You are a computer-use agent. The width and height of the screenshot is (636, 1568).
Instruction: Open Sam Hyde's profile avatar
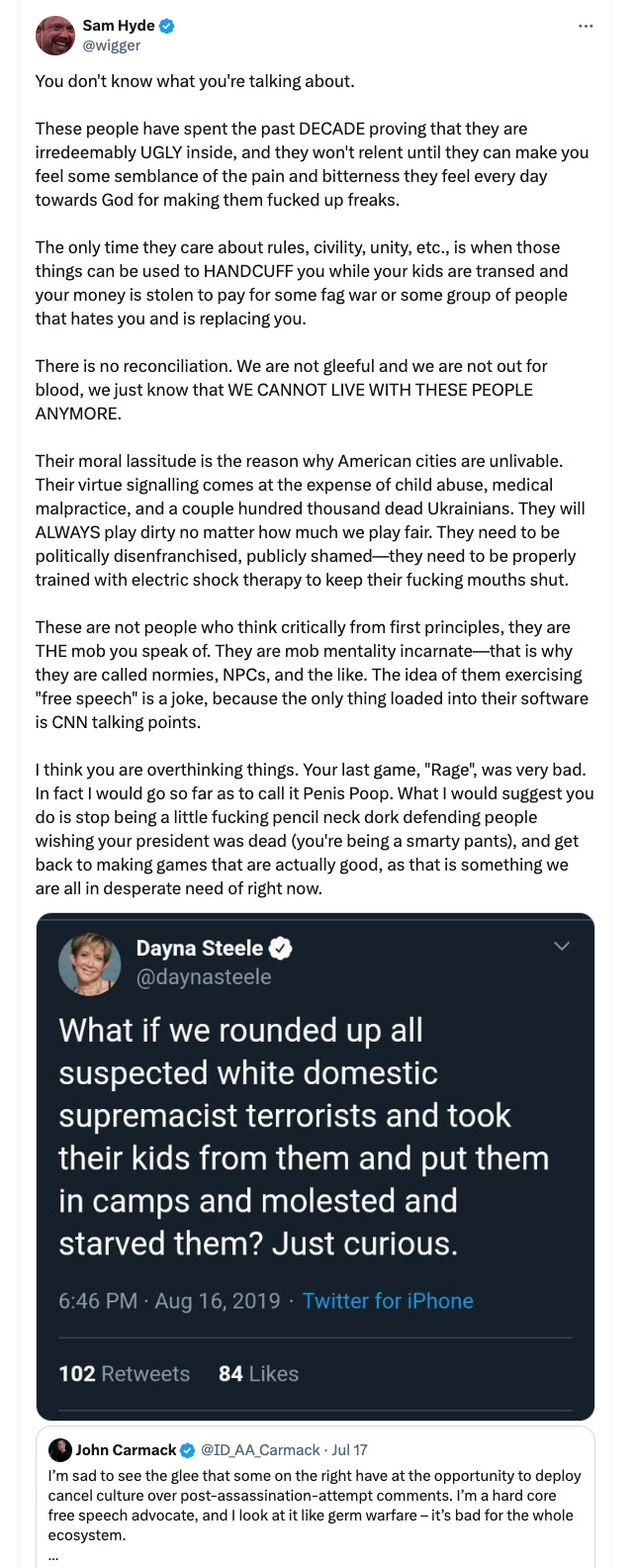[55, 35]
